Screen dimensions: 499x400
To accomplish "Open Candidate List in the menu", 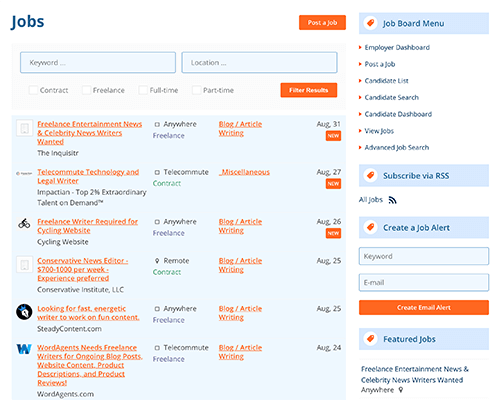I will pos(386,81).
